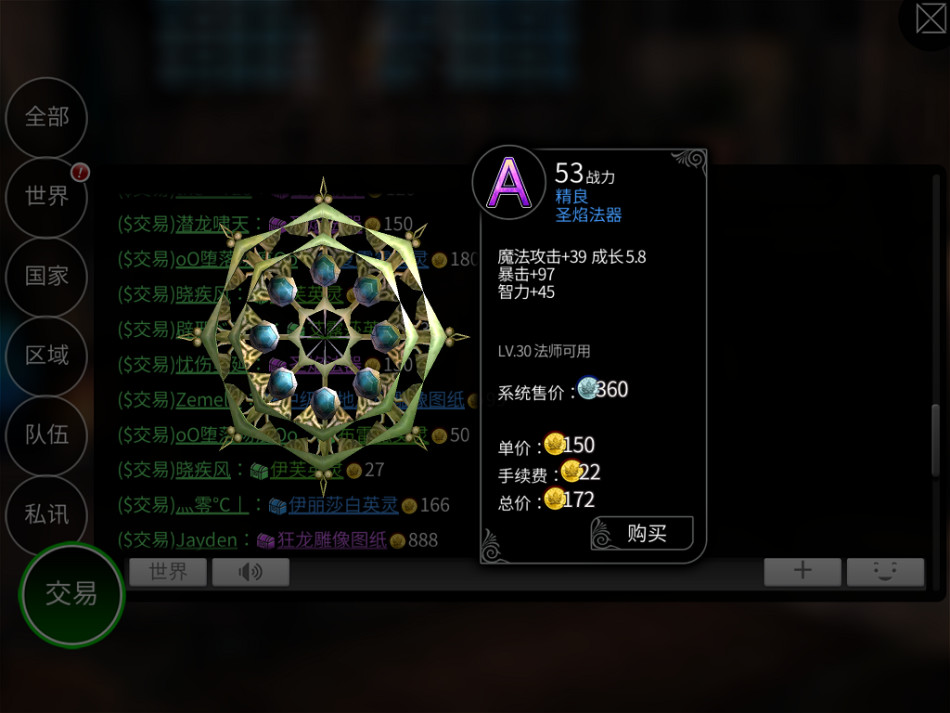Screen dimensions: 950x713
Task: Open the emoji smiley face picker
Action: (x=885, y=571)
